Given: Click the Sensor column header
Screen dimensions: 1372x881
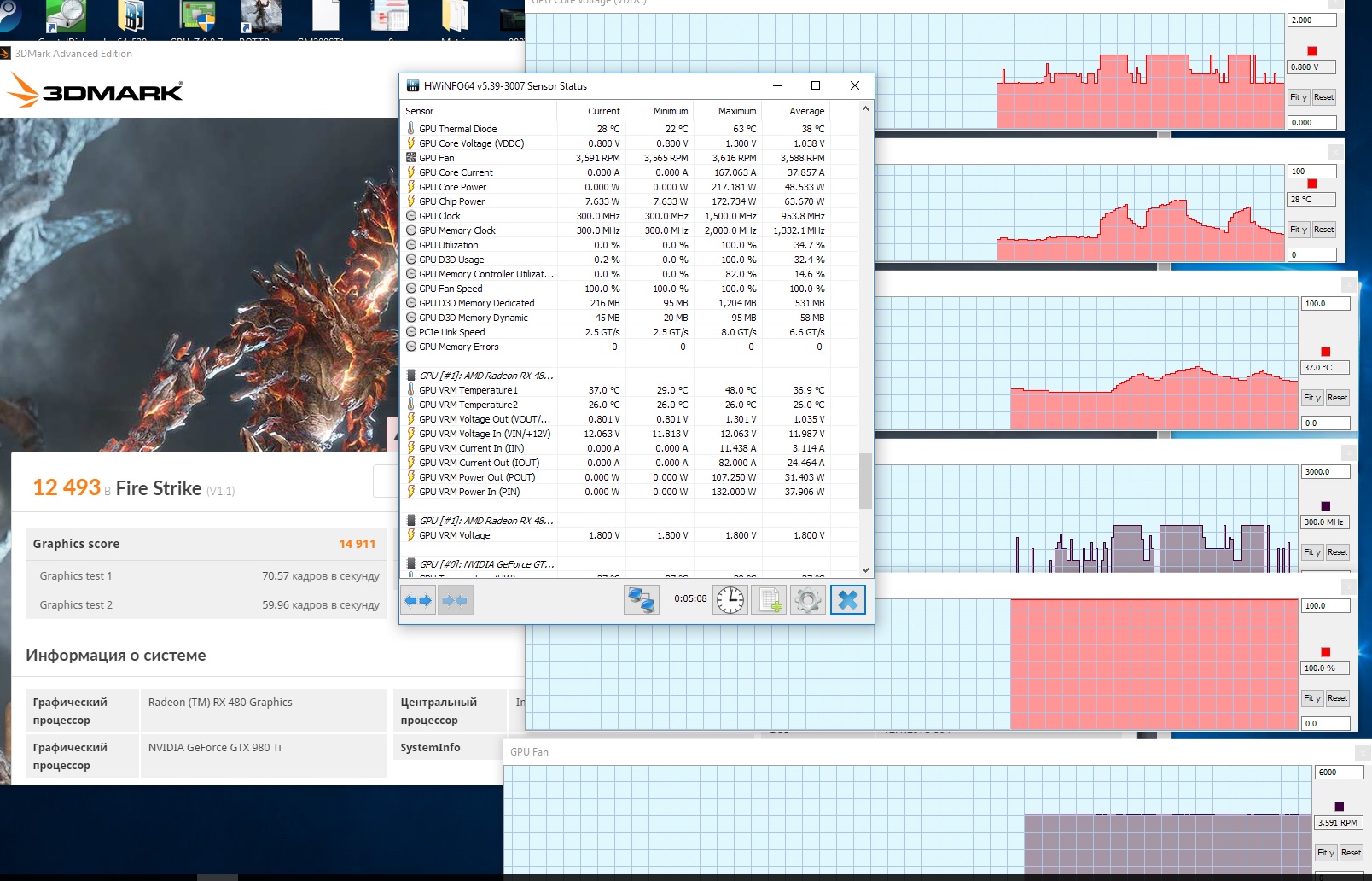Looking at the screenshot, I should [x=479, y=111].
